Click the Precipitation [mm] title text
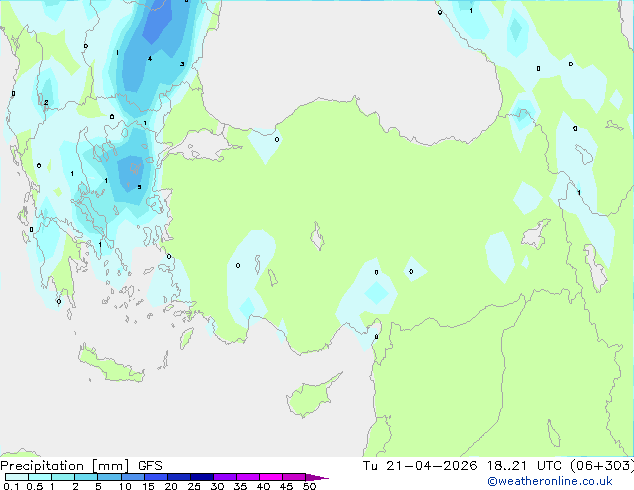The height and width of the screenshot is (490, 634). 65,466
